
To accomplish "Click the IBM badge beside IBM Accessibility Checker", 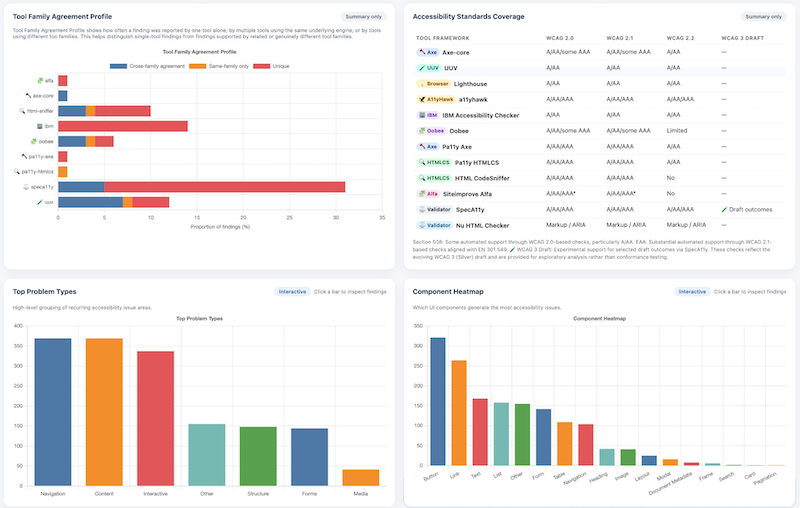I will (x=428, y=115).
